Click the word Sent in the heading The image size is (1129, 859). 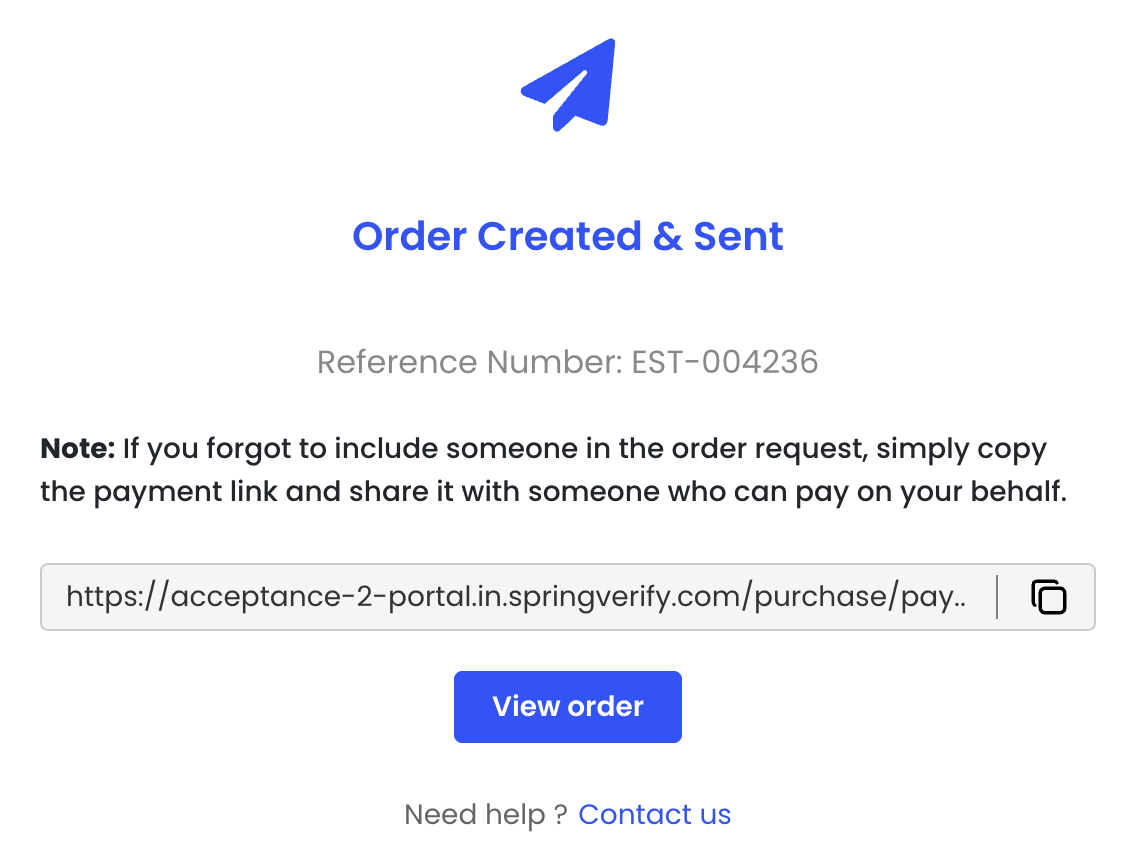[738, 236]
